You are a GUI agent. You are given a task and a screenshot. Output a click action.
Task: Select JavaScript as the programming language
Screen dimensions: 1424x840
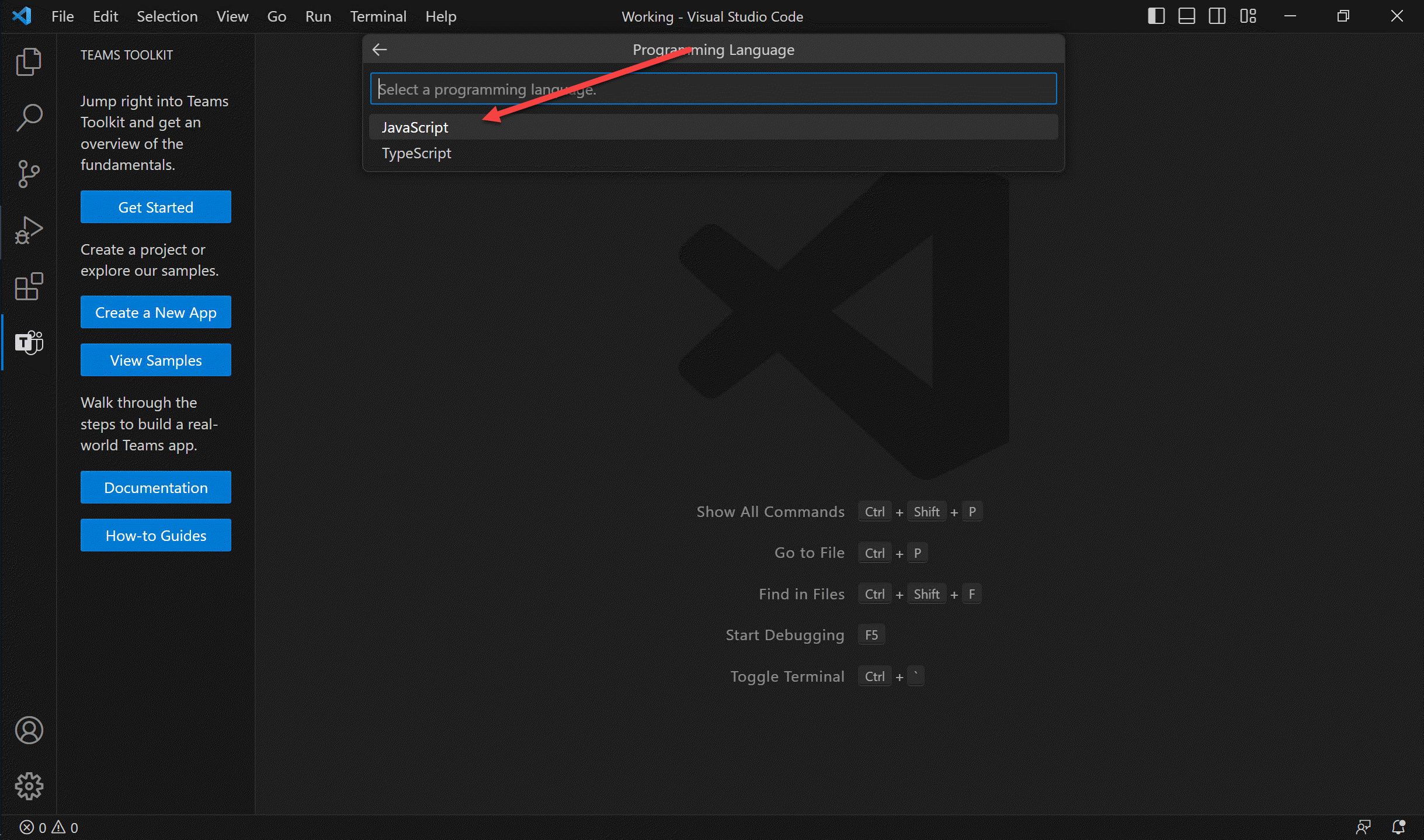713,127
